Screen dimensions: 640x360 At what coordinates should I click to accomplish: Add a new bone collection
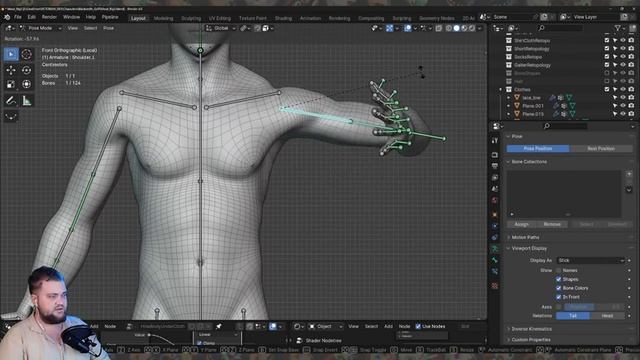[629, 174]
